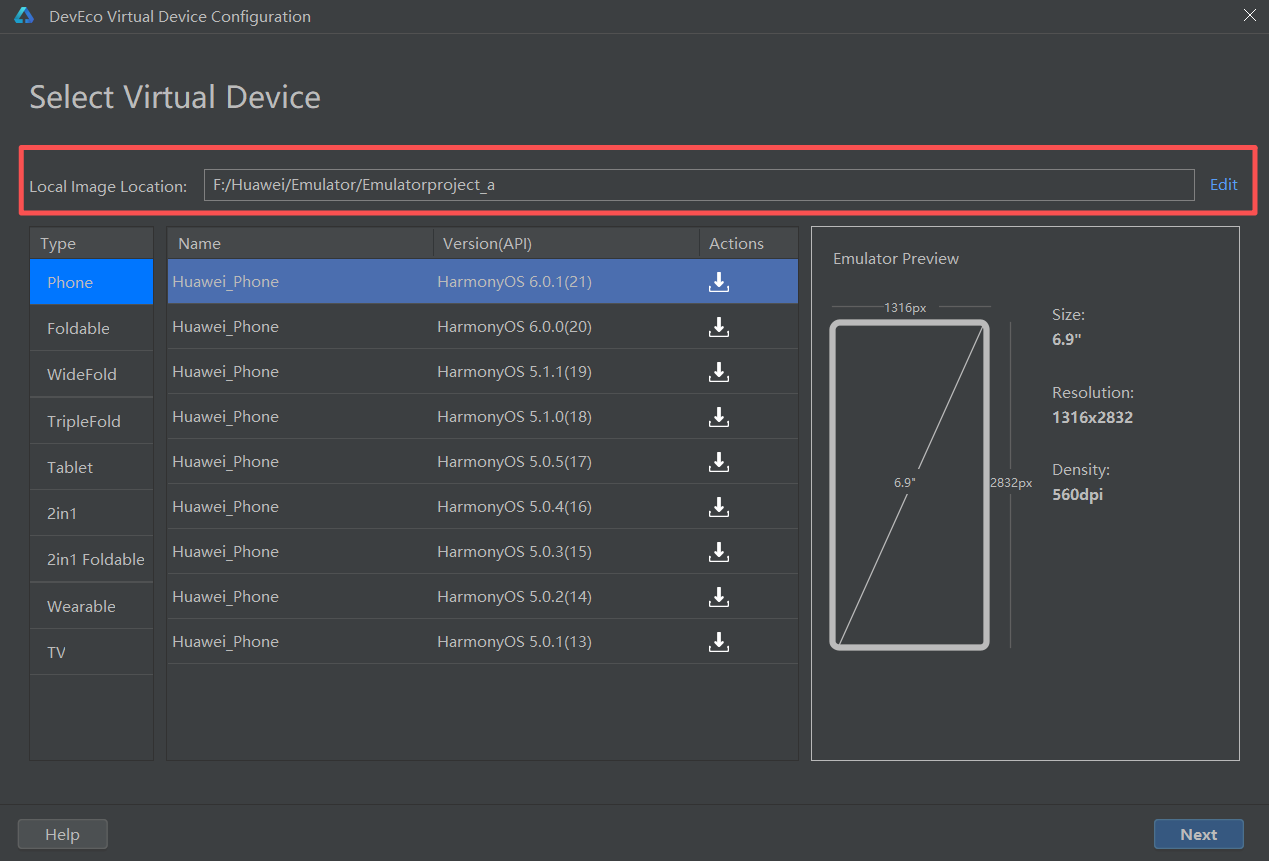The height and width of the screenshot is (861, 1269).
Task: Select the Foldable device type
Action: [x=91, y=328]
